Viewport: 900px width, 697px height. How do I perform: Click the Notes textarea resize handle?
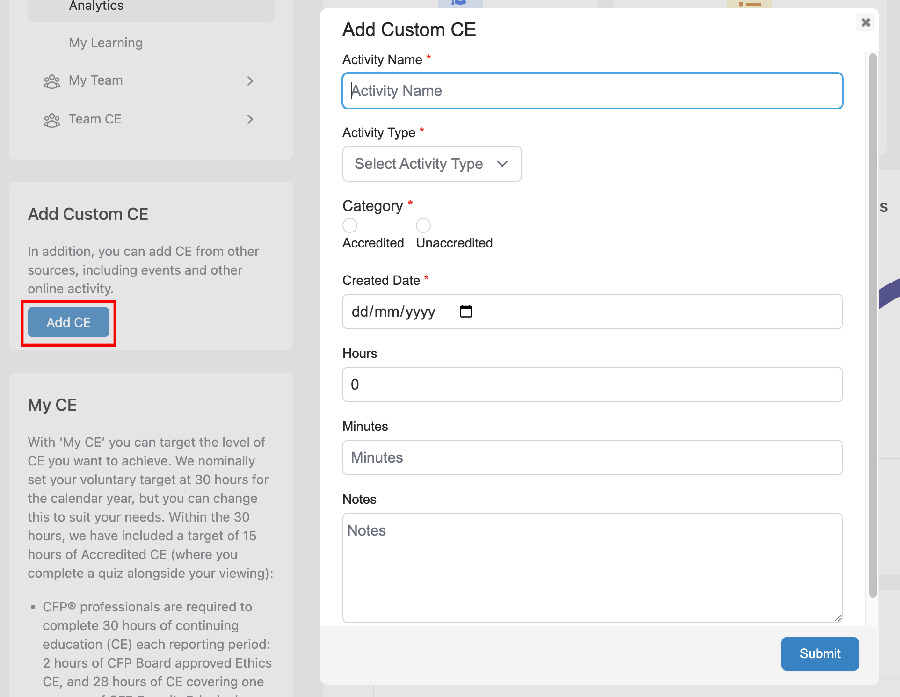pyautogui.click(x=837, y=617)
